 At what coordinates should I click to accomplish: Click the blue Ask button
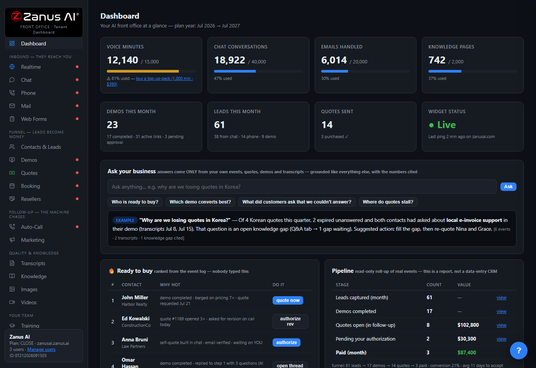508,187
